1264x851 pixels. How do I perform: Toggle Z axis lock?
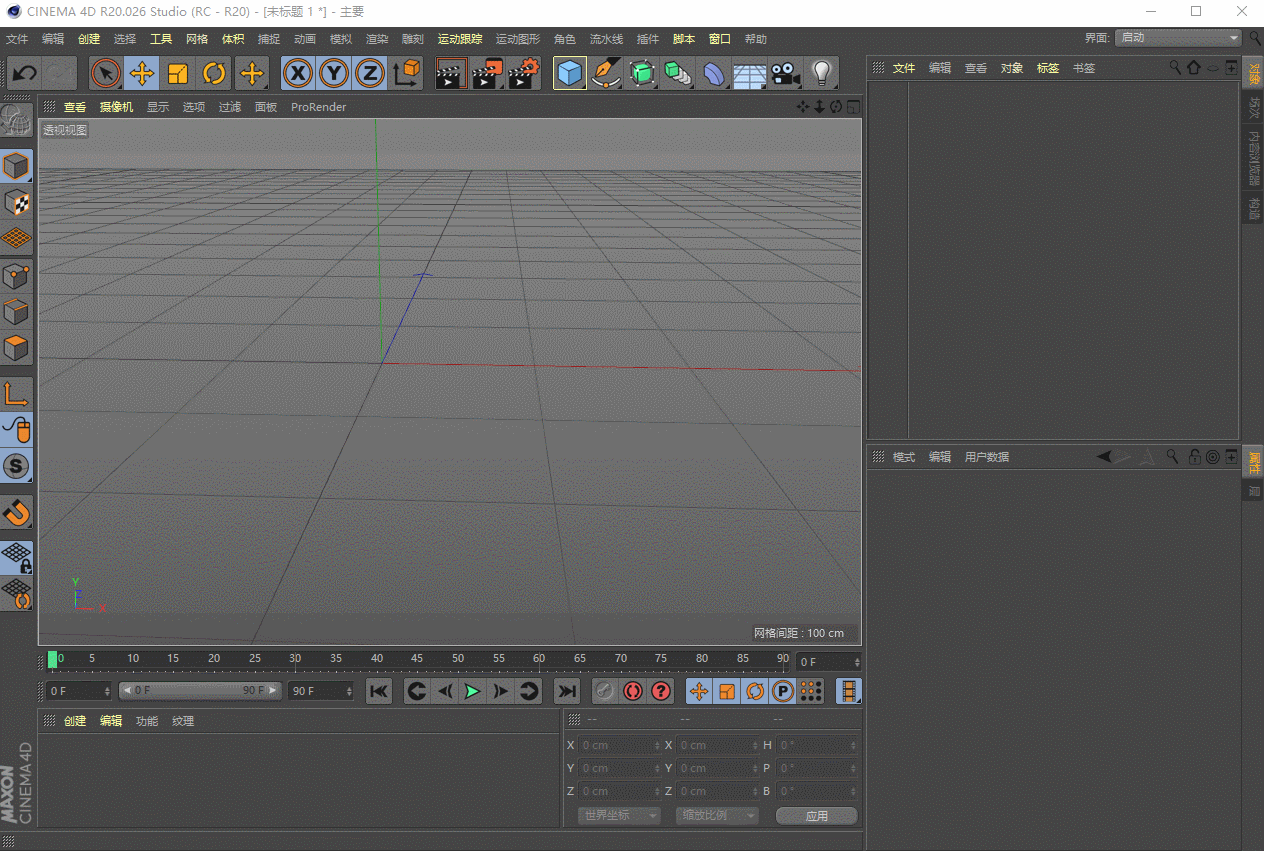pos(370,74)
